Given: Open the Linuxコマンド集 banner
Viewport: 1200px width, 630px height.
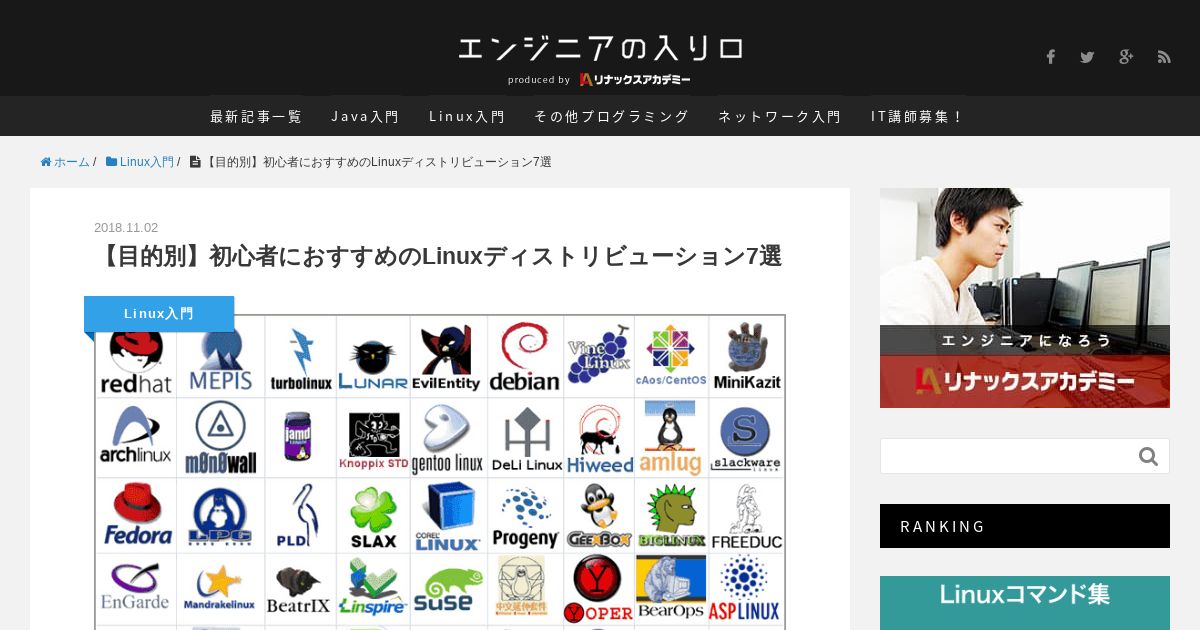Looking at the screenshot, I should [x=1025, y=603].
